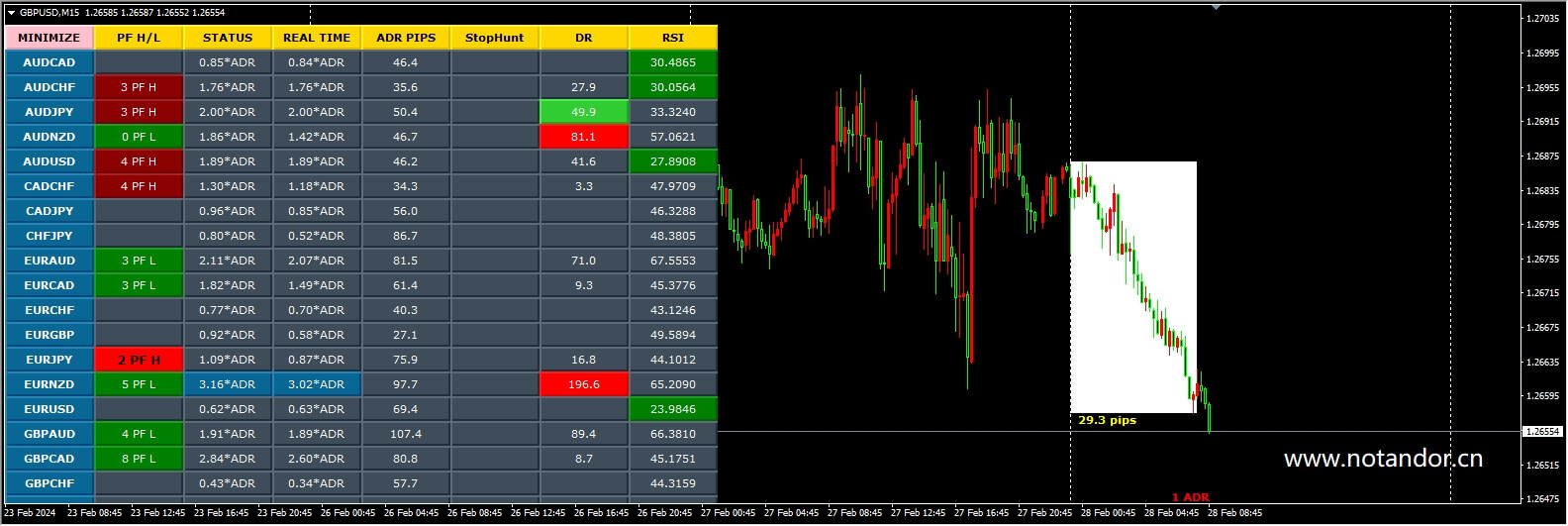1568x526 pixels.
Task: Open the EURAUD symbol button
Action: 49,261
